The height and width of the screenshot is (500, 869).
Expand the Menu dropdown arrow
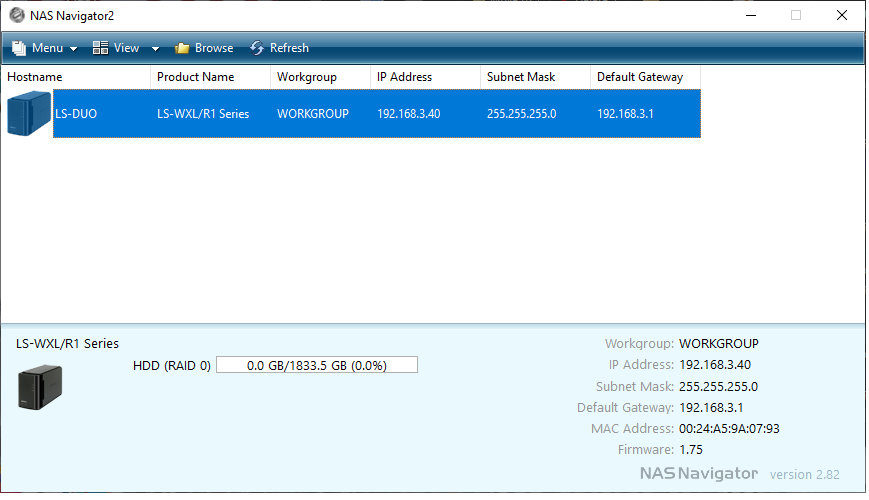[73, 49]
